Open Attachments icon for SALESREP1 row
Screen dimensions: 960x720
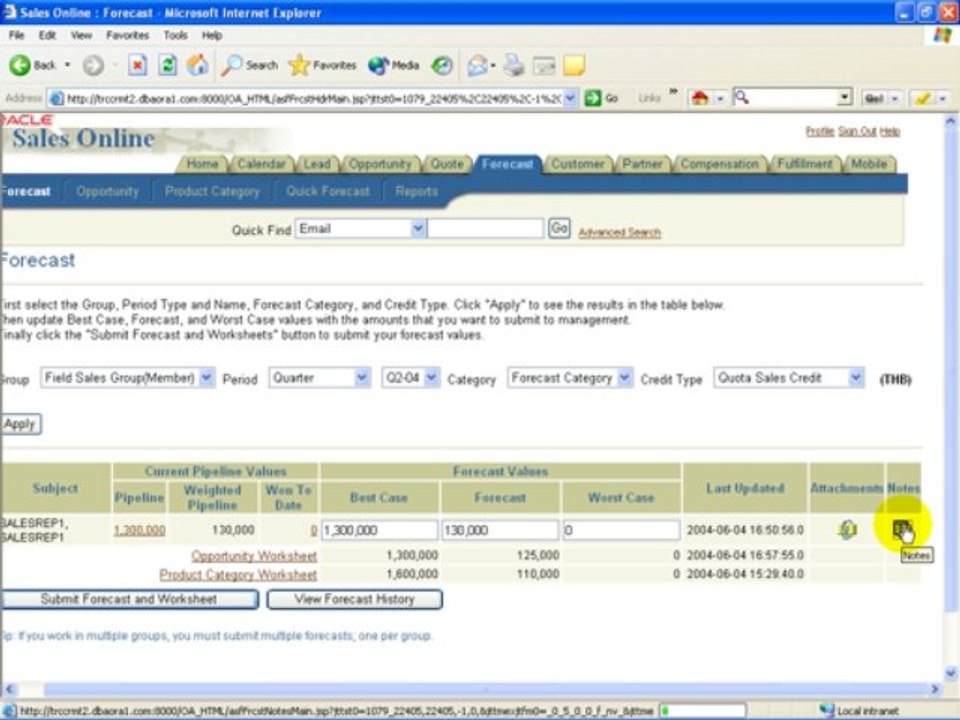[x=847, y=530]
